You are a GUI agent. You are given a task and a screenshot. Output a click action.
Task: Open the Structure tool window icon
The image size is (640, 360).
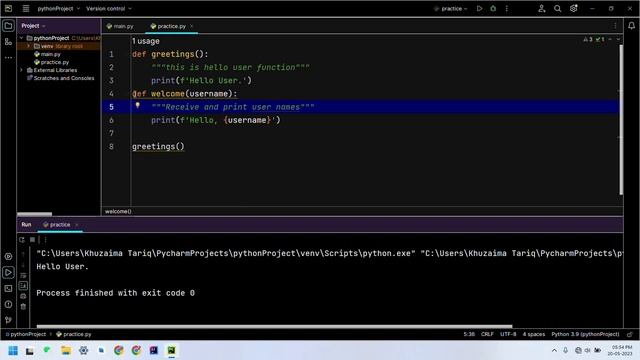[x=8, y=42]
